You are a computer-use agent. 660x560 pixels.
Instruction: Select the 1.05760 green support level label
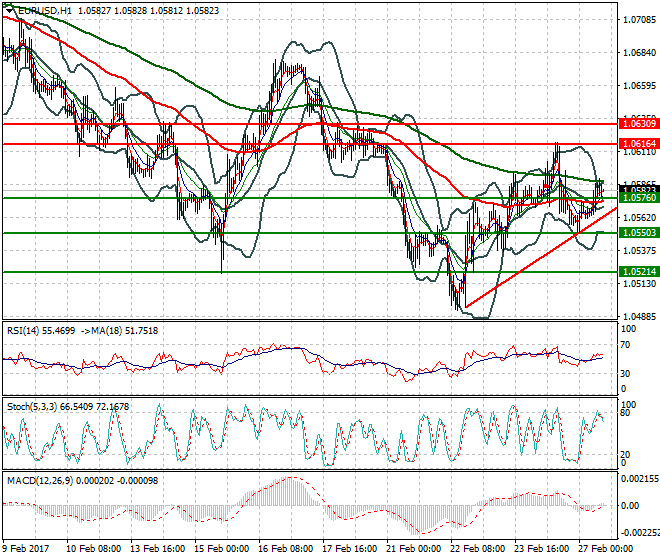639,198
